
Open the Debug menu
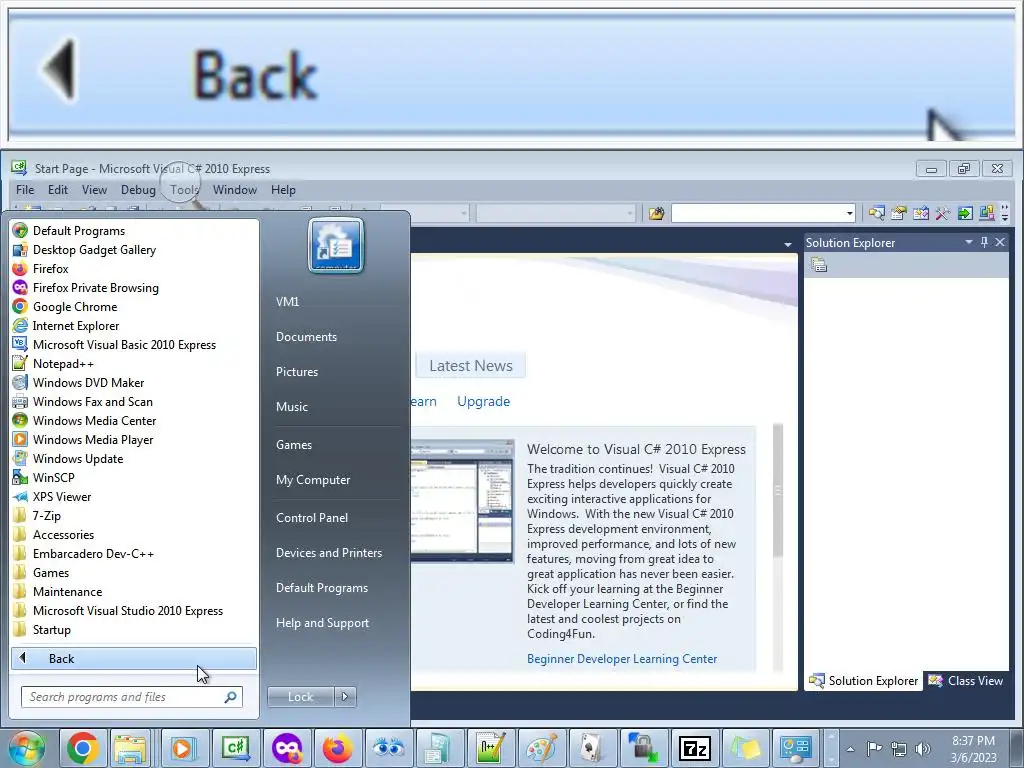(138, 189)
